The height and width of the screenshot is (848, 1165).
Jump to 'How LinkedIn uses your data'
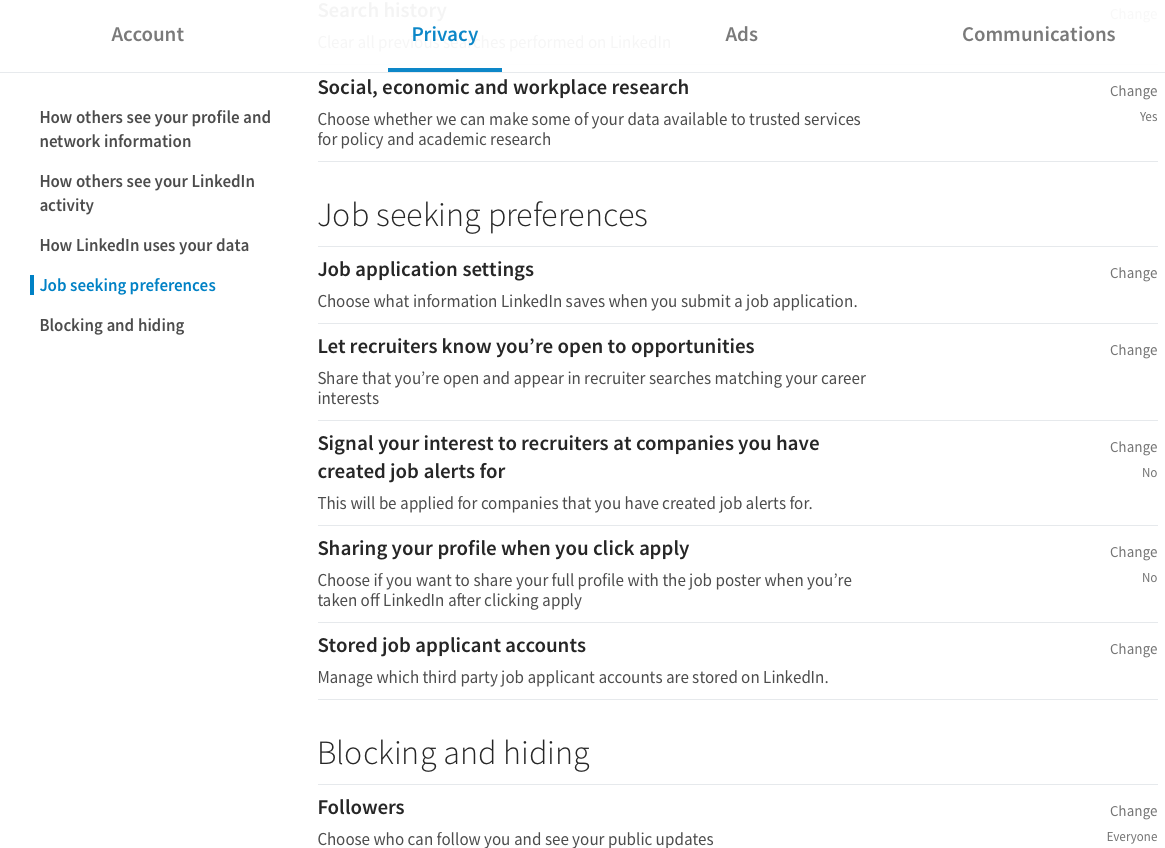144,245
